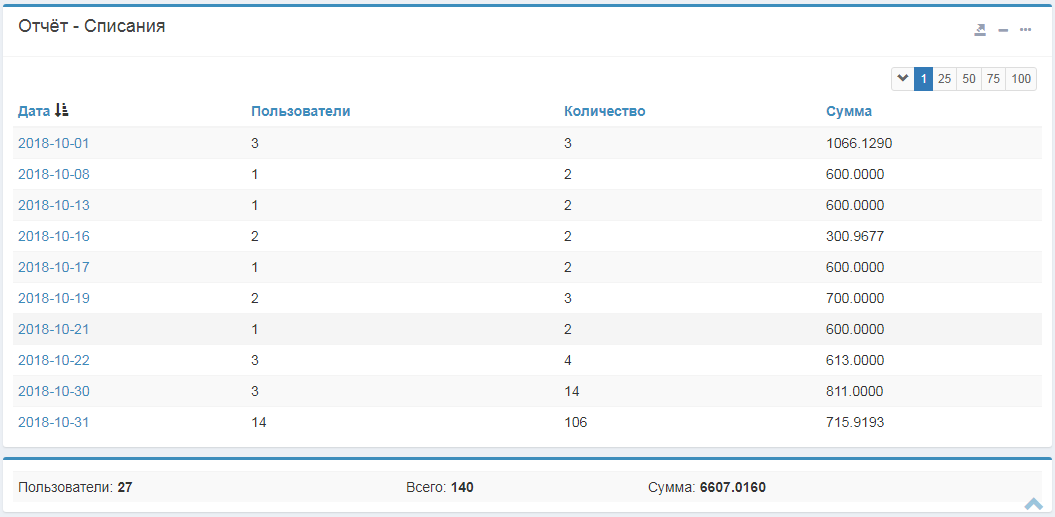Open report for 2018-10-16
This screenshot has height=517, width=1055.
click(x=53, y=236)
